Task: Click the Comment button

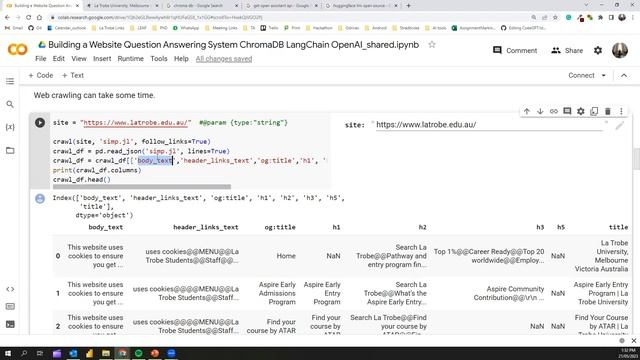Action: tap(515, 51)
